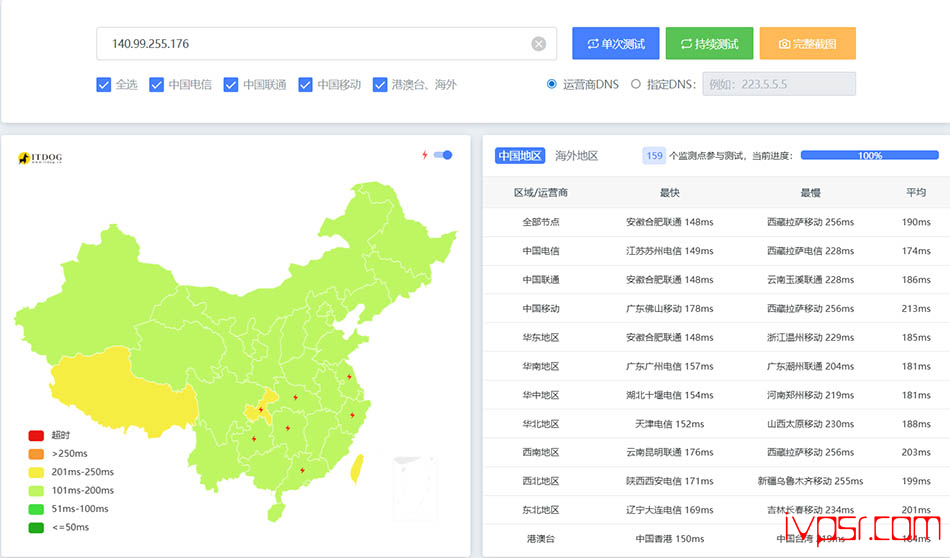Click the Hainan island on the map
Screen dimensions: 950x558
pyautogui.click(x=276, y=512)
